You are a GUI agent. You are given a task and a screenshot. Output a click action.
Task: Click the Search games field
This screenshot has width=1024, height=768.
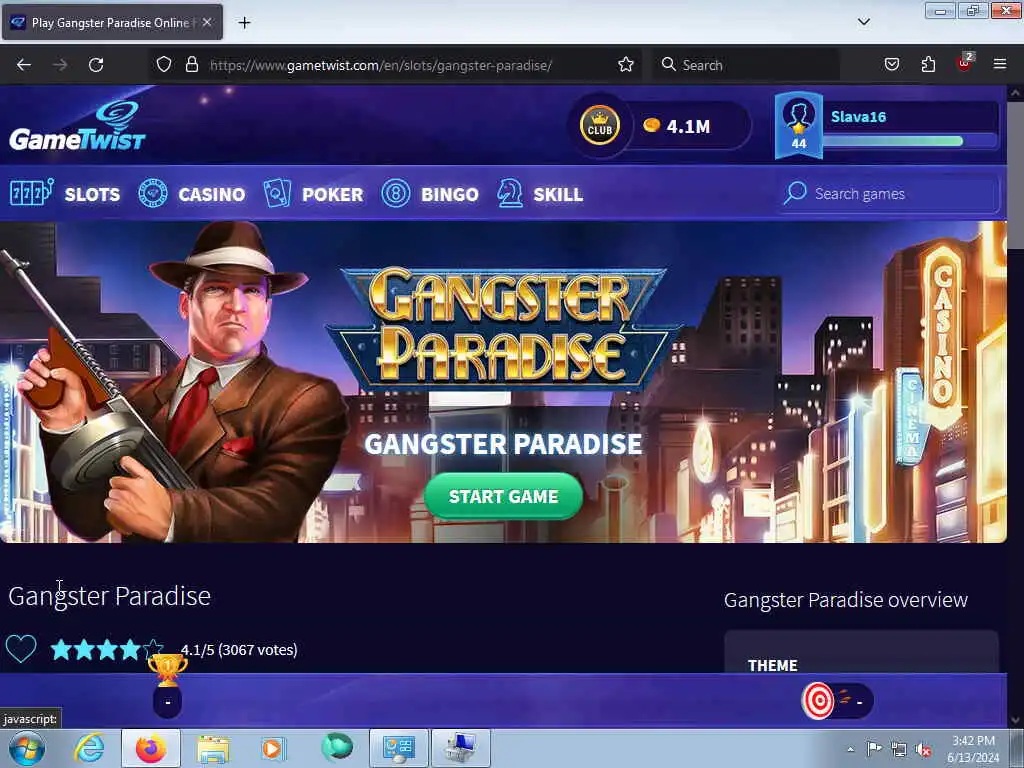(x=890, y=193)
